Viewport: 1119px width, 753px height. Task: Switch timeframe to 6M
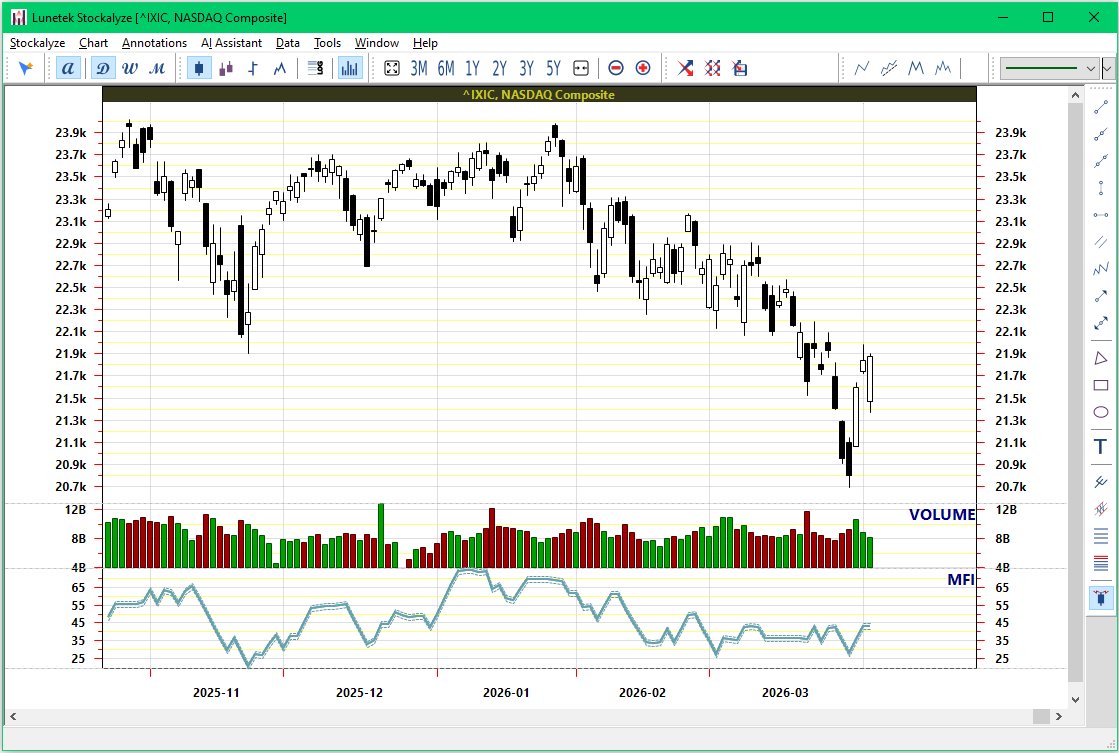(444, 68)
